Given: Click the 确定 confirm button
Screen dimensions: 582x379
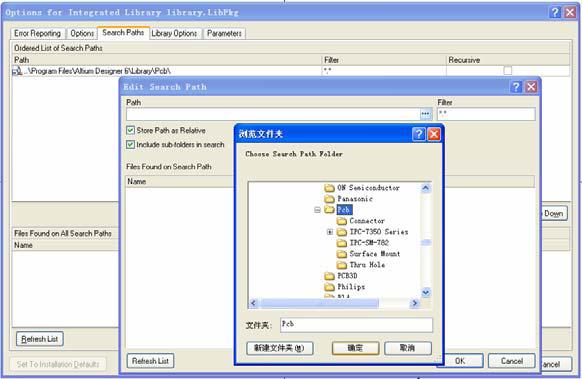Looking at the screenshot, I should tap(355, 348).
